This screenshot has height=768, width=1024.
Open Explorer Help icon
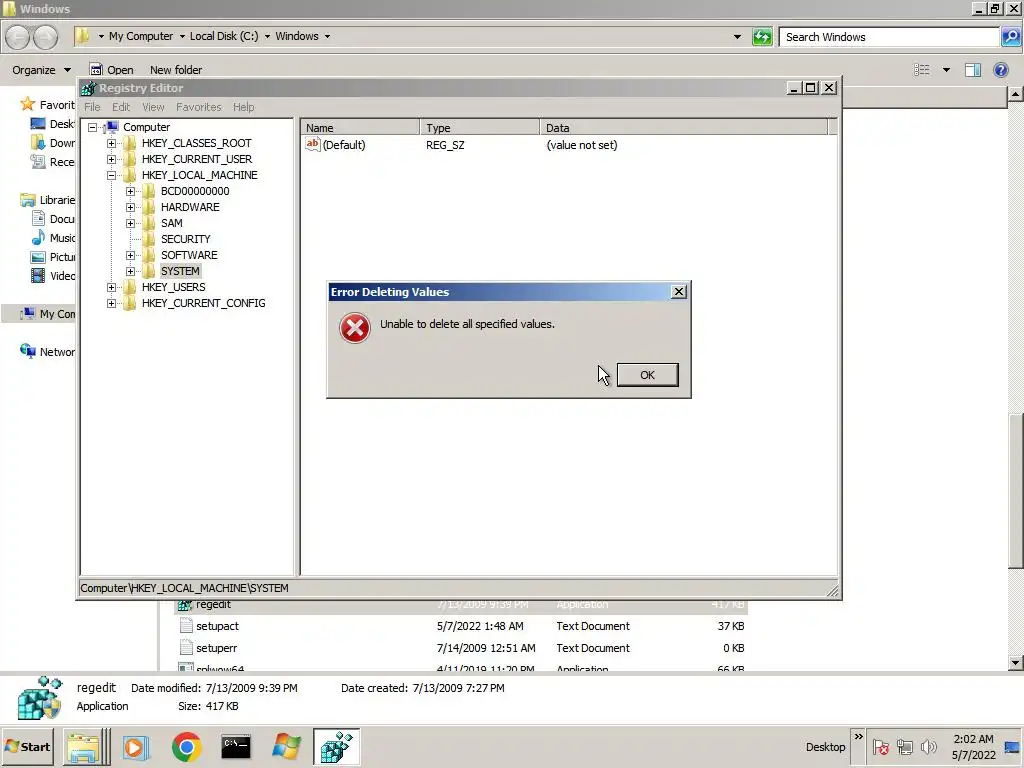pyautogui.click(x=1000, y=70)
